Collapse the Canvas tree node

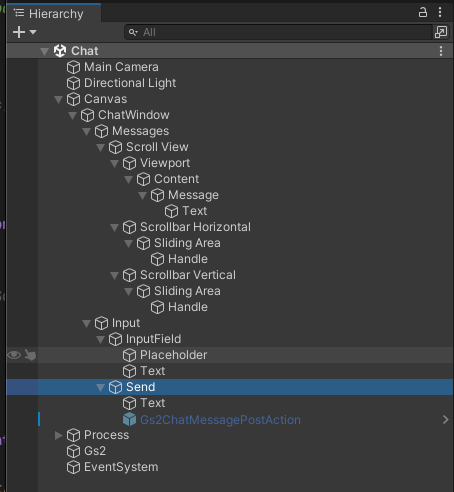pos(58,99)
